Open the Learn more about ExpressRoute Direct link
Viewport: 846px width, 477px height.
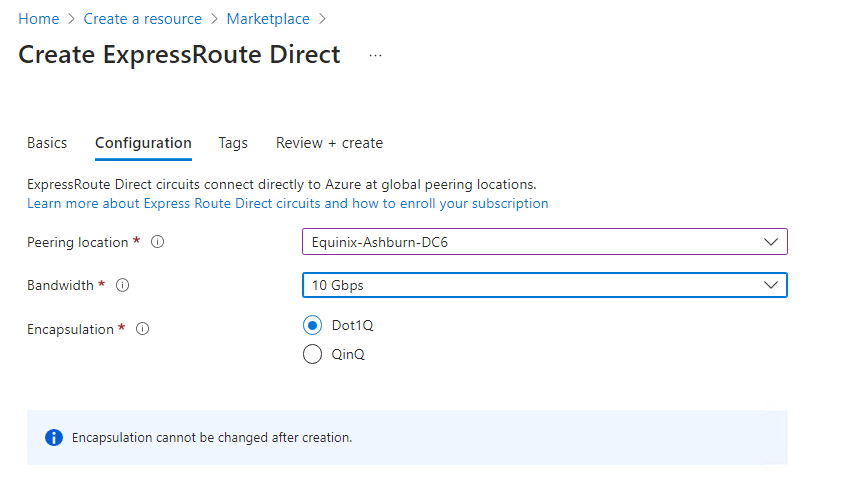coord(288,203)
